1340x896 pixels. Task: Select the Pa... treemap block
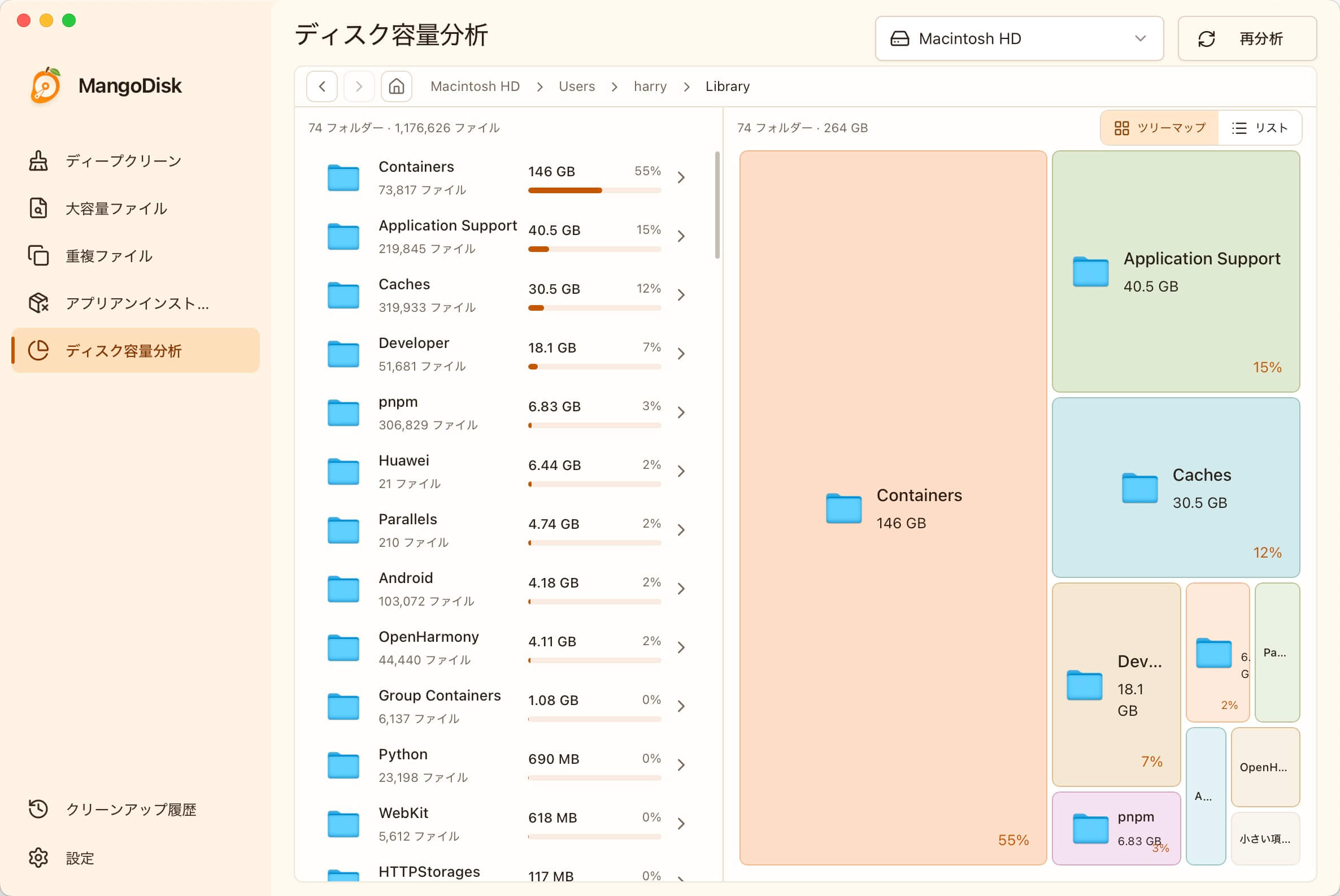click(1277, 652)
